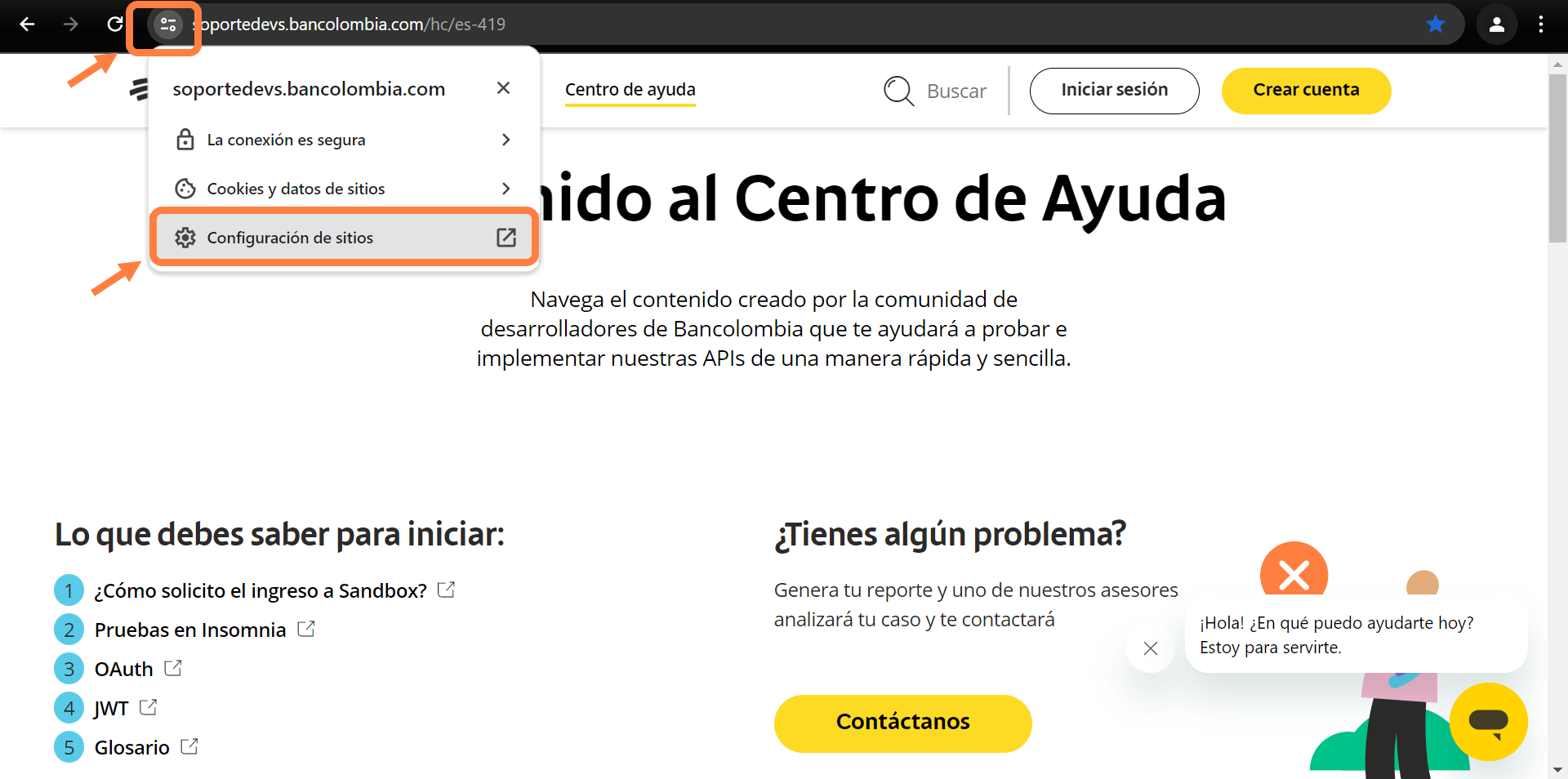
Task: Open the 'OAuth' link
Action: click(123, 669)
